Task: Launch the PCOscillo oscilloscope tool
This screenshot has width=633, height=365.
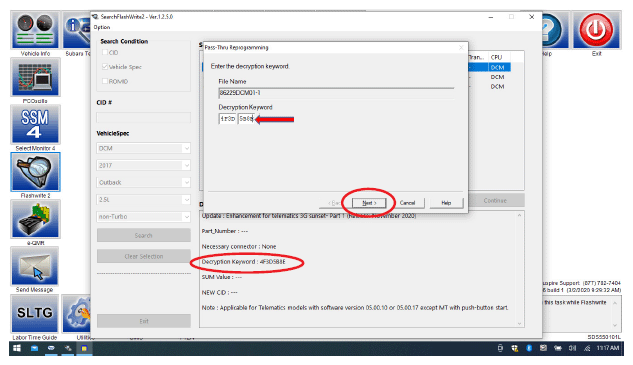Action: point(35,78)
